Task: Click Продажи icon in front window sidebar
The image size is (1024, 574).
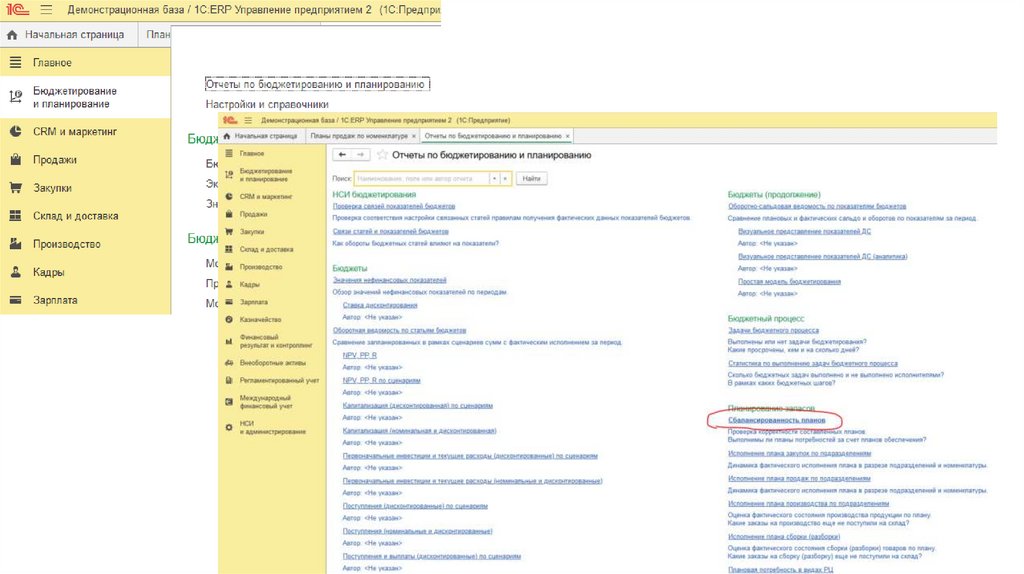Action: (x=229, y=214)
